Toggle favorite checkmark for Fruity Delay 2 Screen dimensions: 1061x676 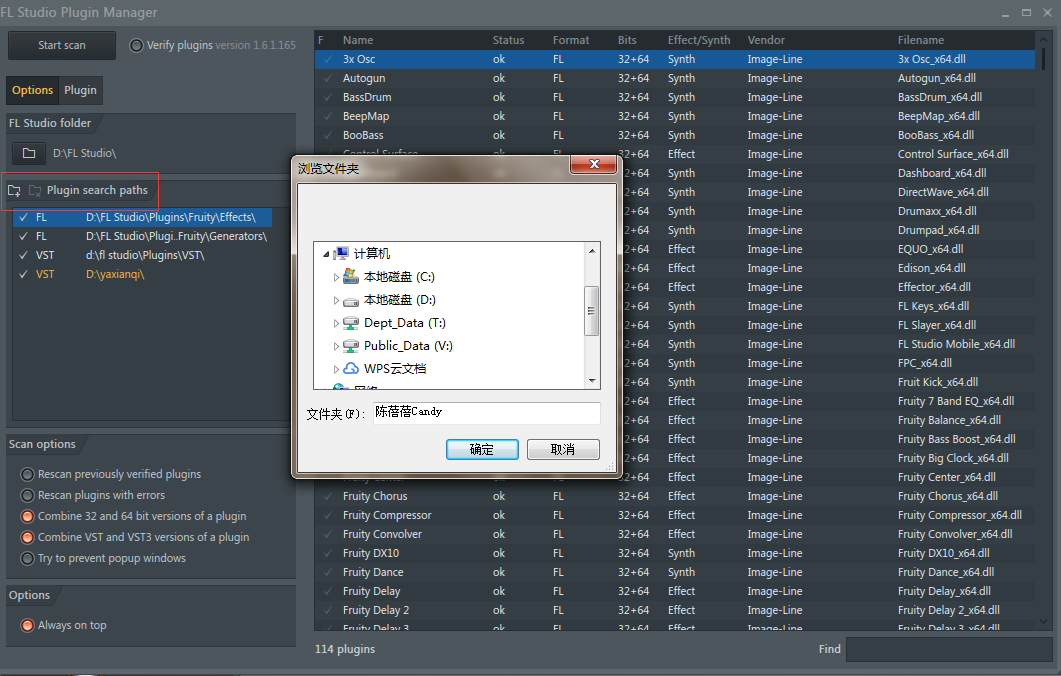click(328, 610)
